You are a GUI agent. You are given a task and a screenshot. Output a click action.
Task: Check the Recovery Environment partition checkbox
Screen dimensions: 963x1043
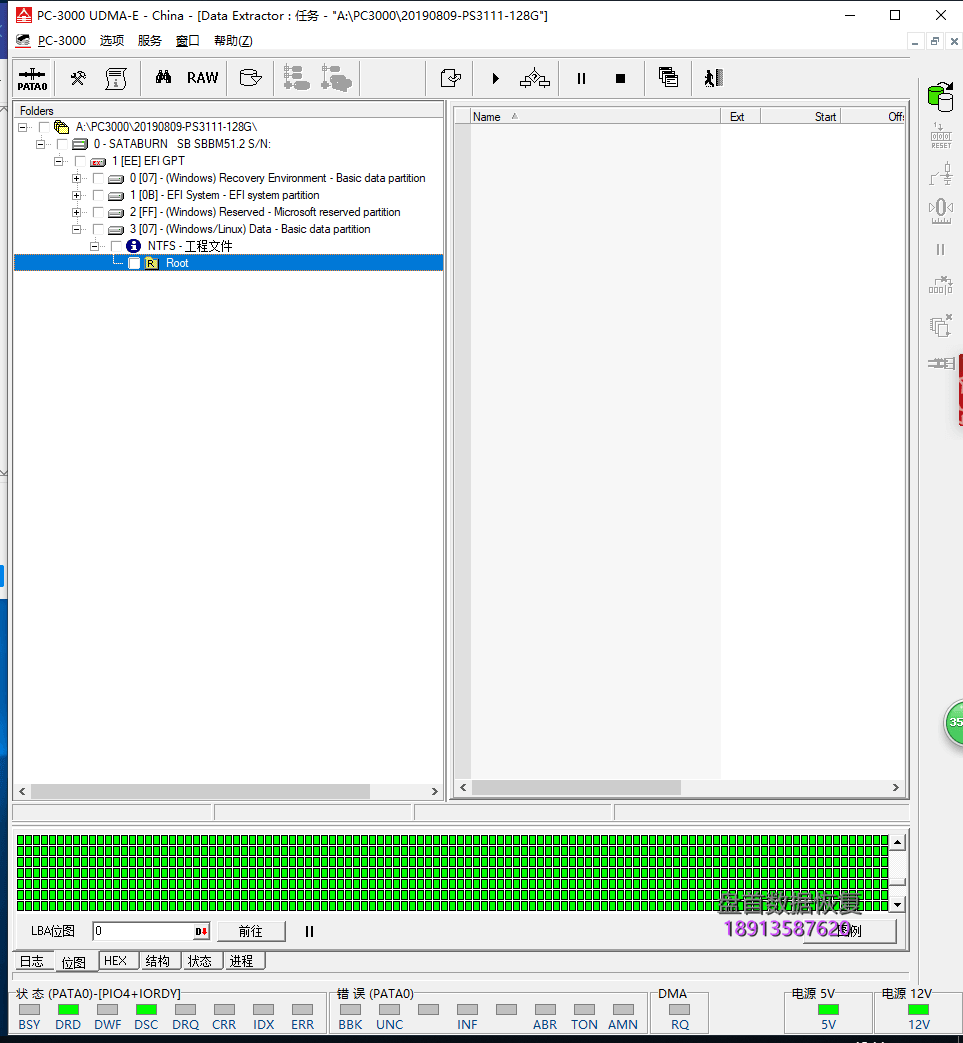click(x=98, y=178)
